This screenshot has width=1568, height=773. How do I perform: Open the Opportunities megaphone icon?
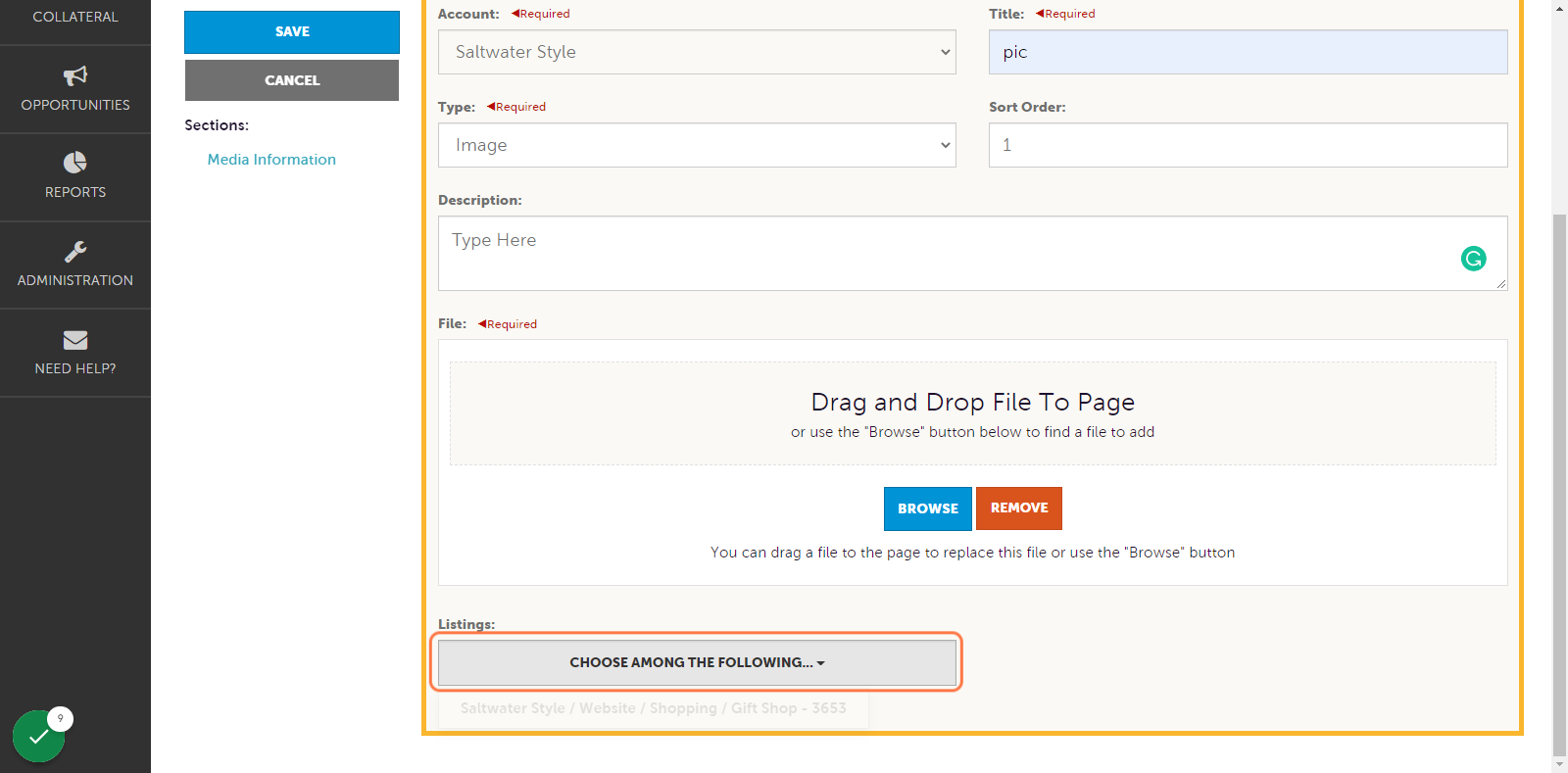[75, 75]
